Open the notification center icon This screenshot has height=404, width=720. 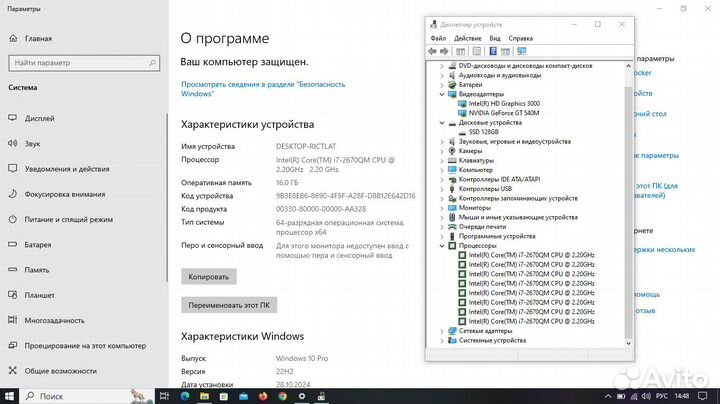pos(703,396)
